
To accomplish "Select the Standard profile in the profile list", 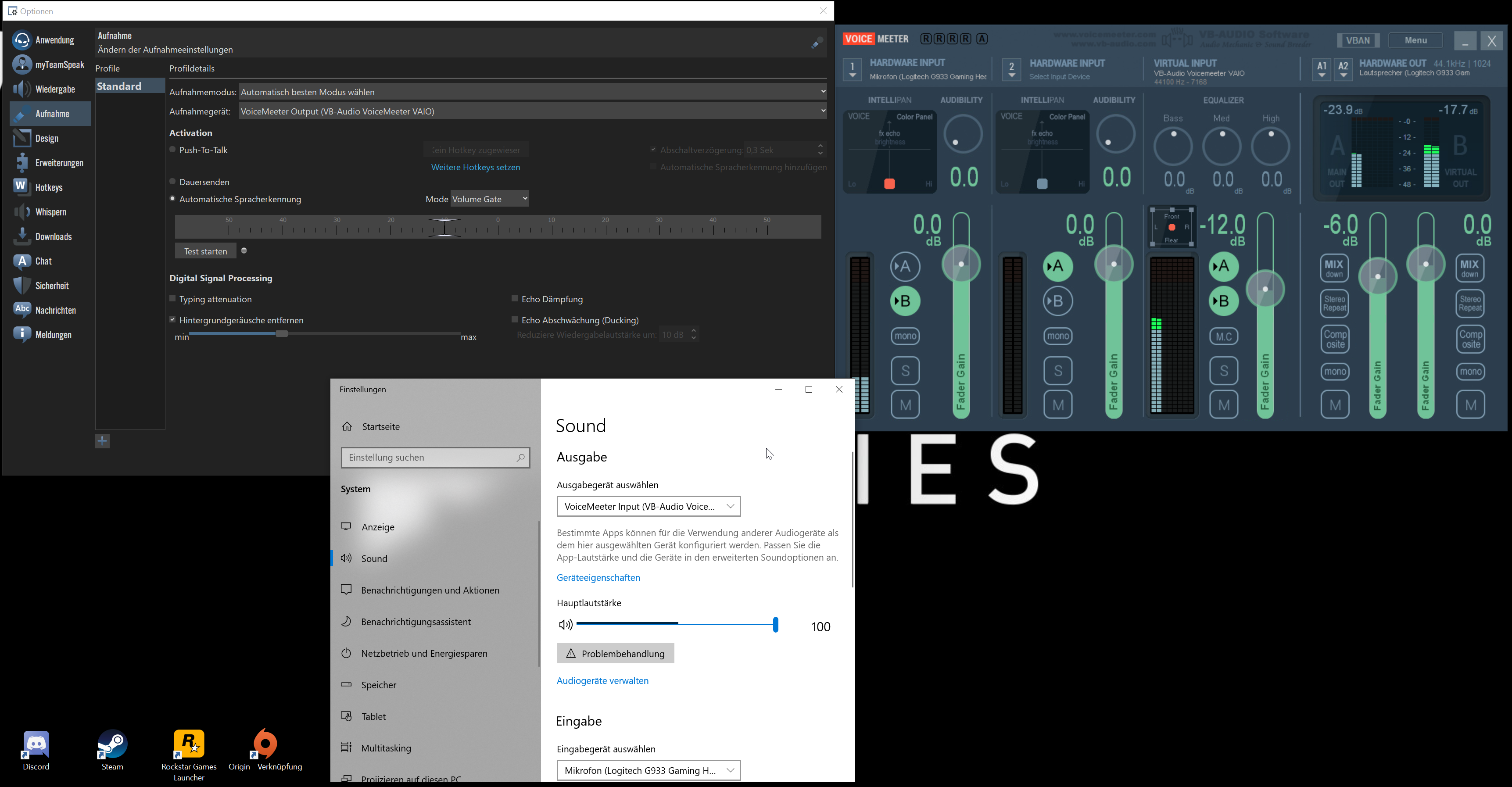I will [130, 86].
